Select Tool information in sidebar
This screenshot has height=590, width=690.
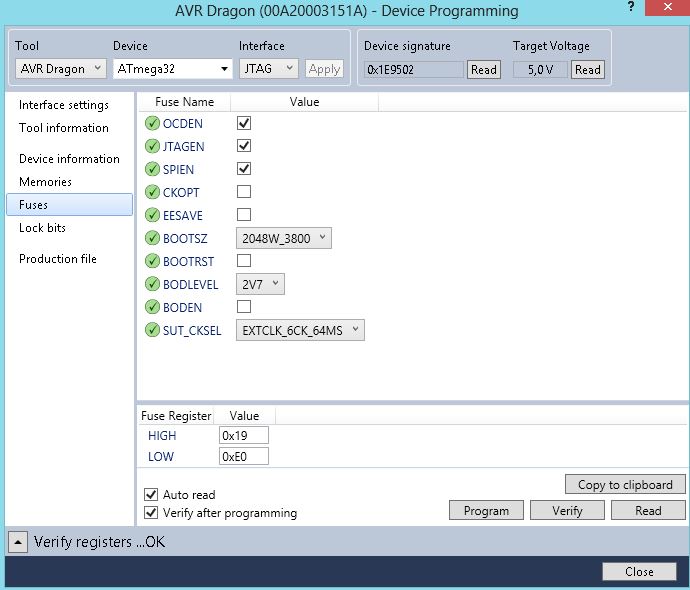click(64, 128)
